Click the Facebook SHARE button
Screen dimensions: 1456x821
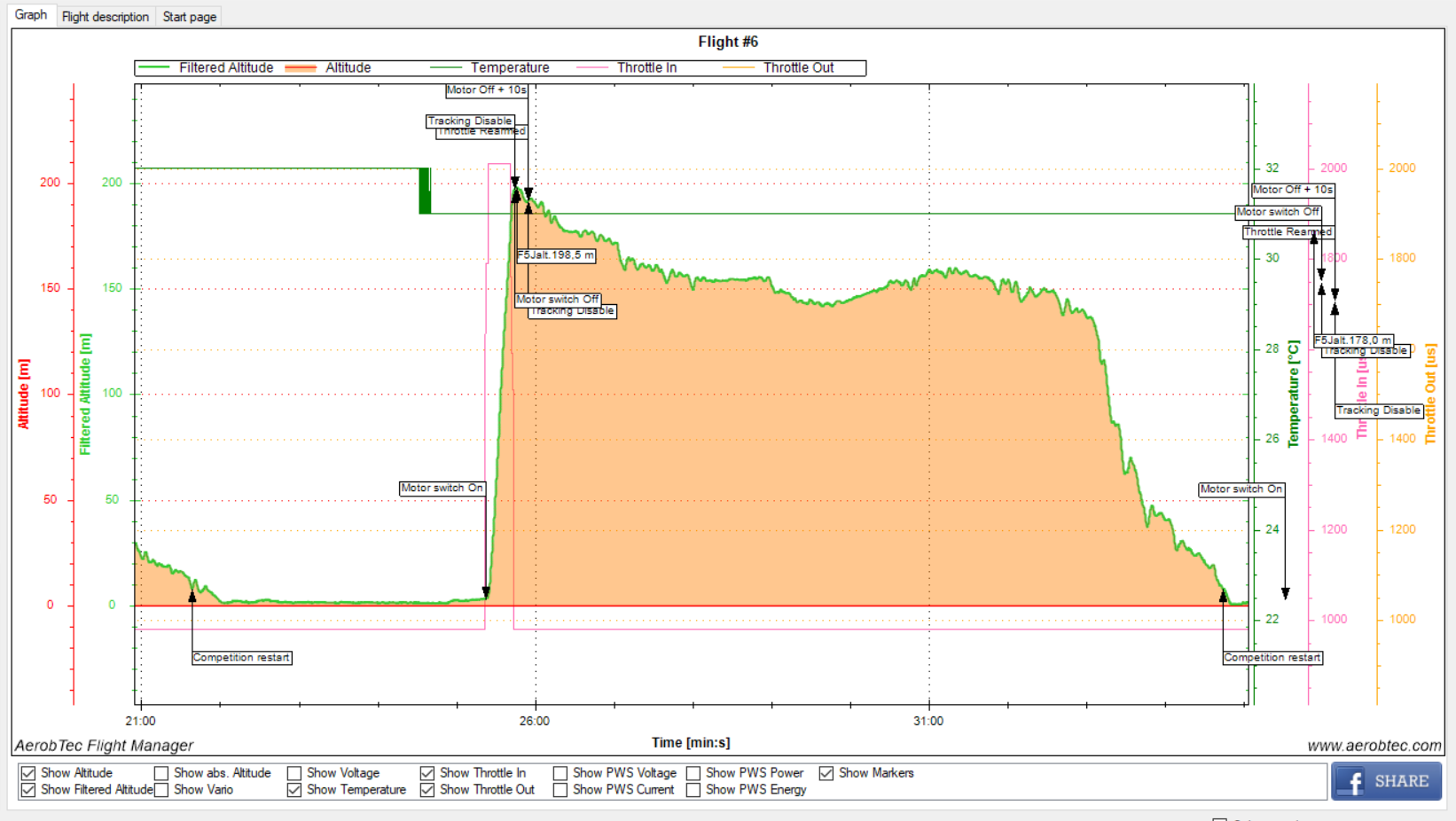[1386, 781]
